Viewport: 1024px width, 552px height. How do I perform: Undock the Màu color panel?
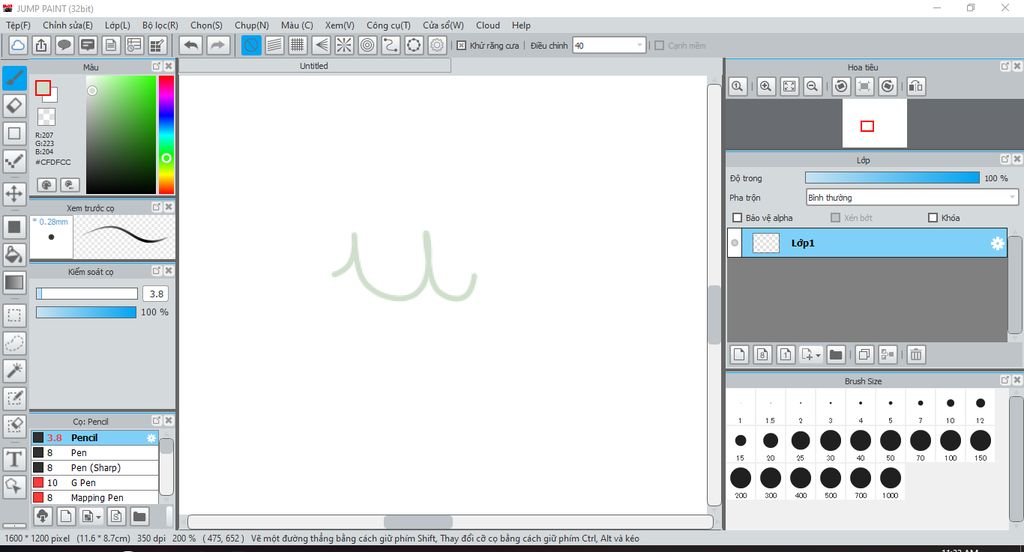tap(157, 66)
